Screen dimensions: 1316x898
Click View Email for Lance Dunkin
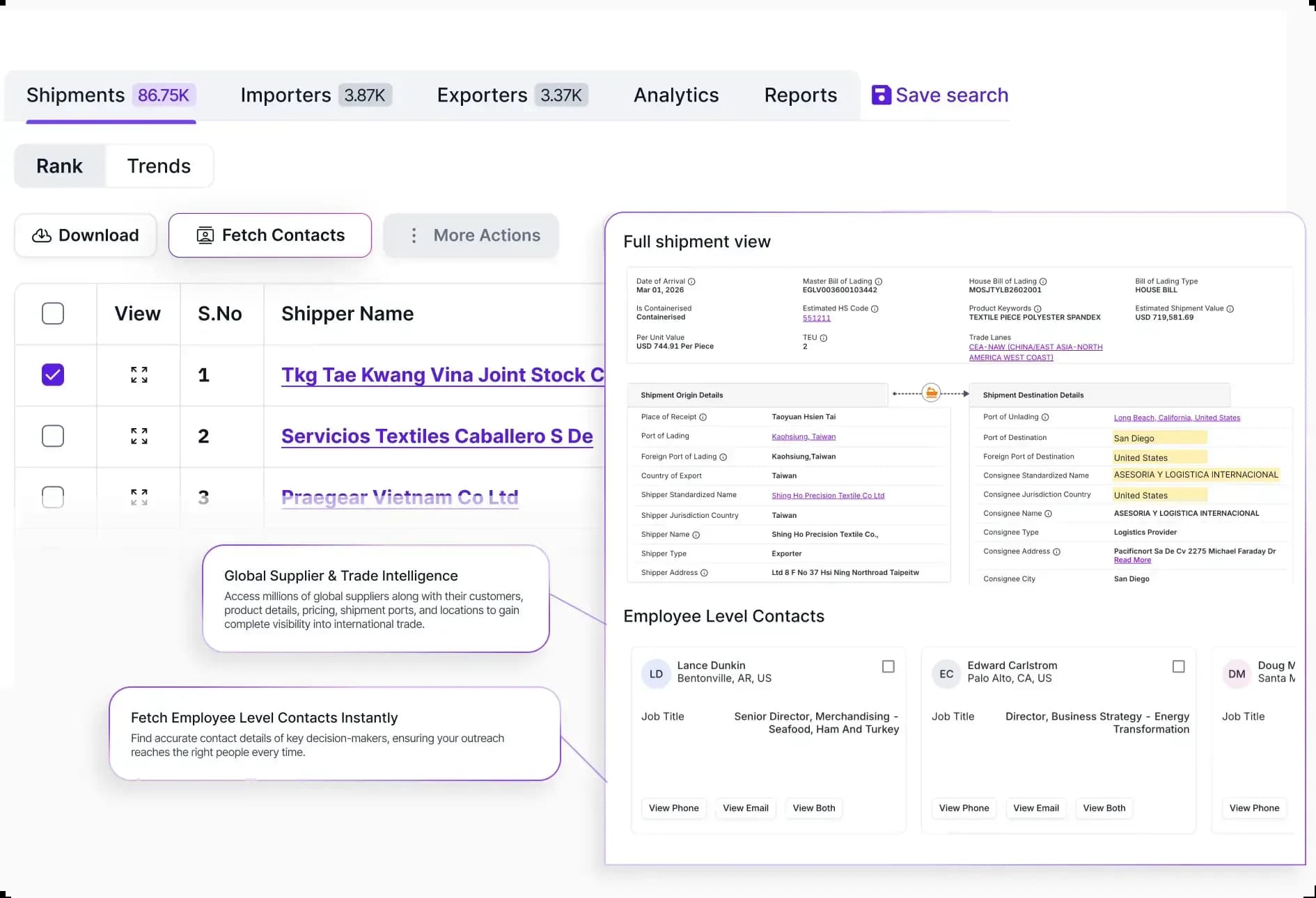(x=745, y=808)
